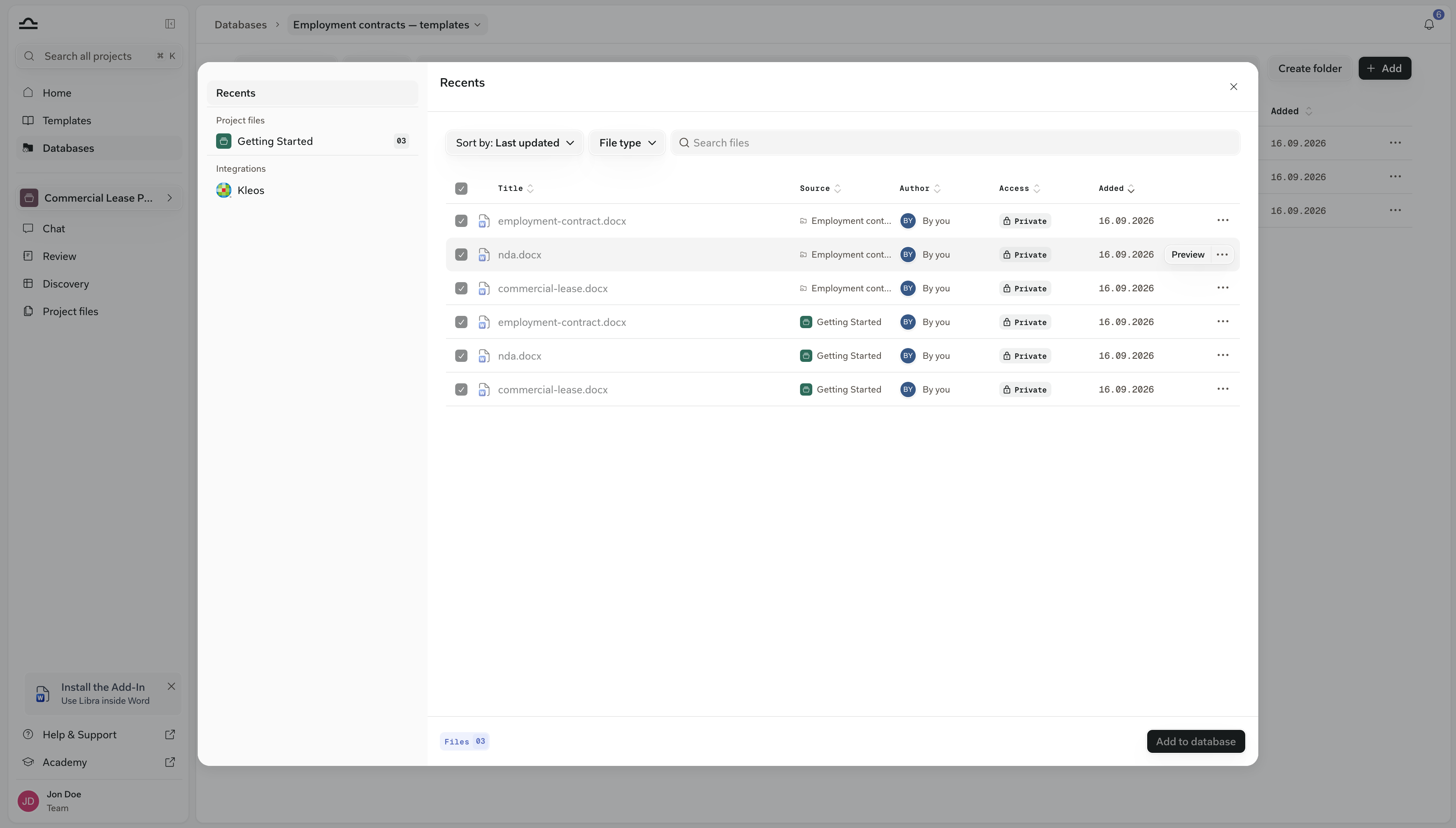The image size is (1456, 828).
Task: Select Recents in dialog sidebar
Action: click(x=313, y=93)
